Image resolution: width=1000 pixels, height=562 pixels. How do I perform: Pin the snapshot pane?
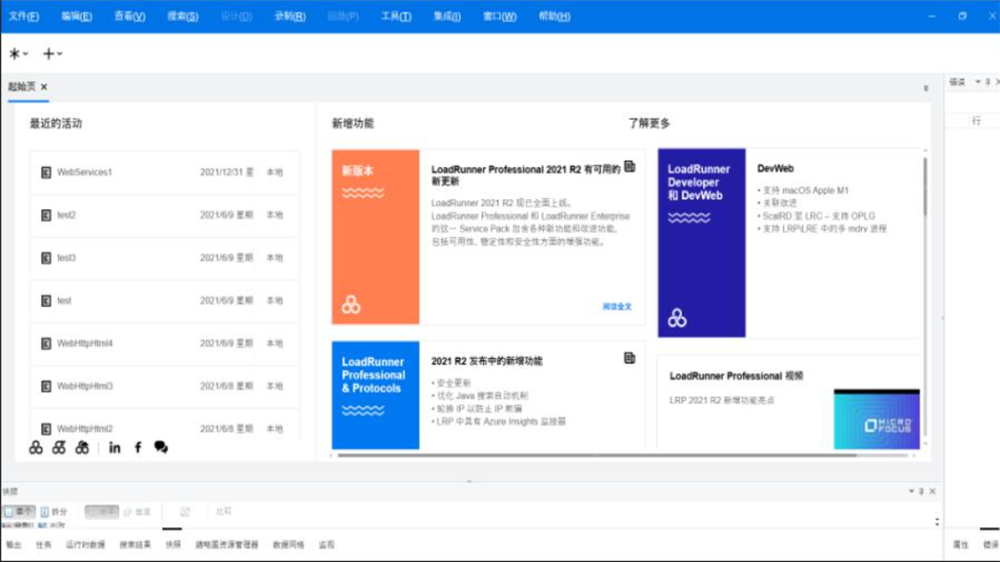(921, 491)
